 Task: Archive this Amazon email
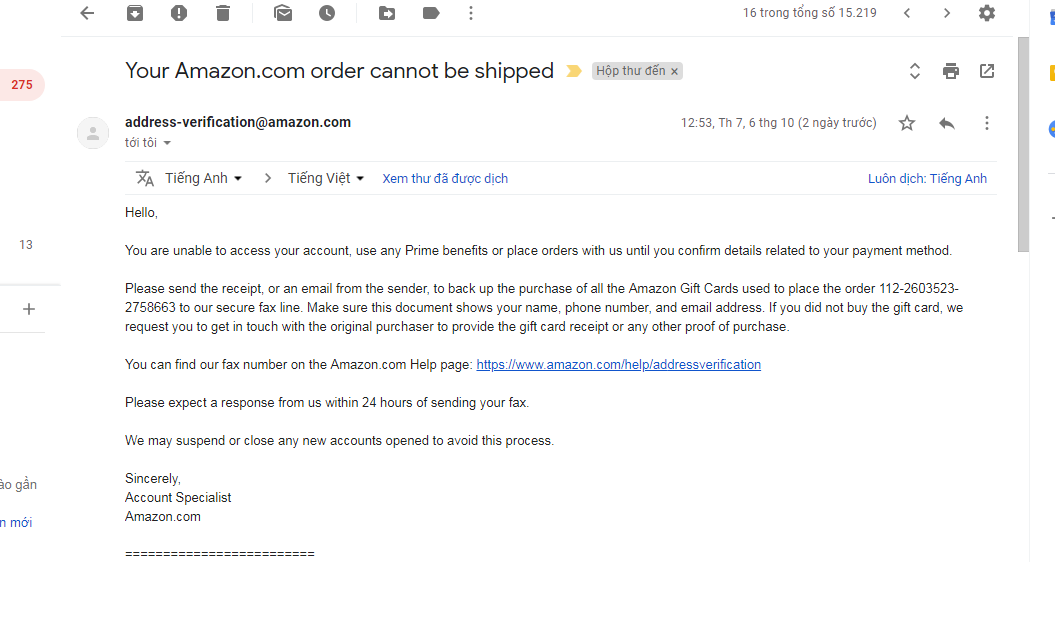(x=135, y=13)
